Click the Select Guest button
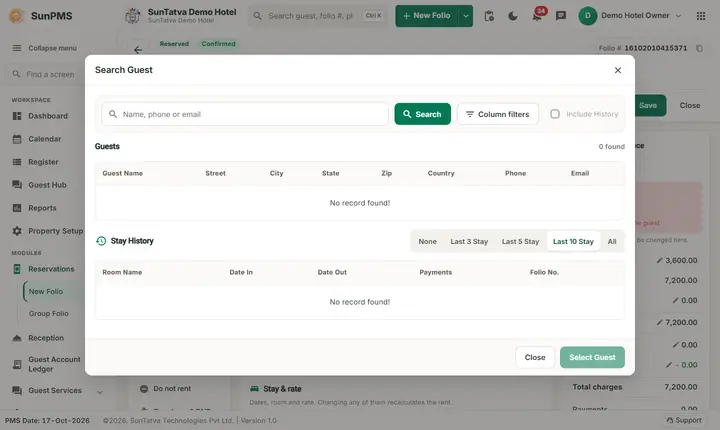This screenshot has width=720, height=430. coord(592,357)
